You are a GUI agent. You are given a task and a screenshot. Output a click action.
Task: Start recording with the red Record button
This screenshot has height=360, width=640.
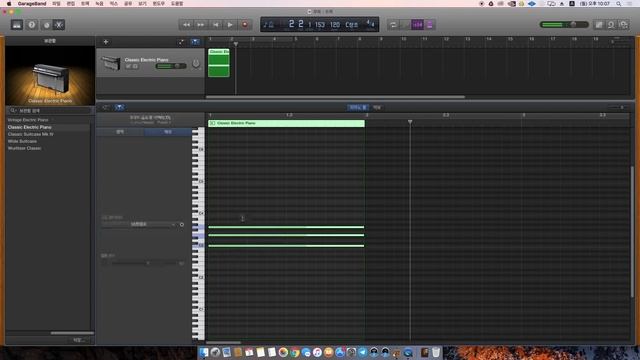coord(245,25)
